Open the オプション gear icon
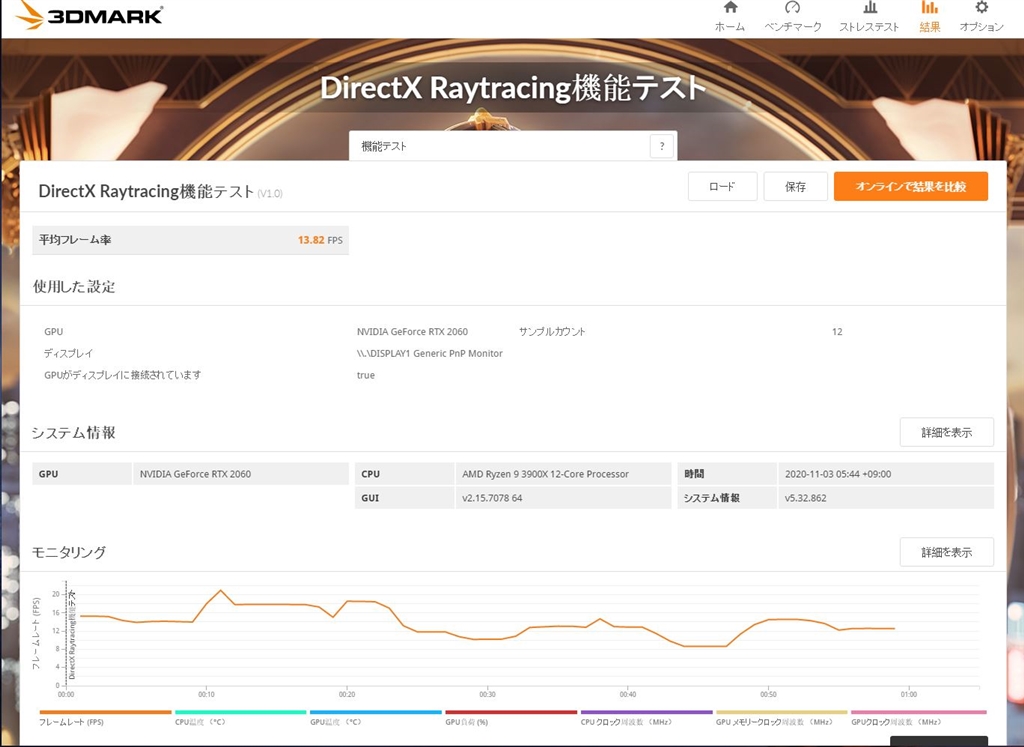 (x=981, y=8)
